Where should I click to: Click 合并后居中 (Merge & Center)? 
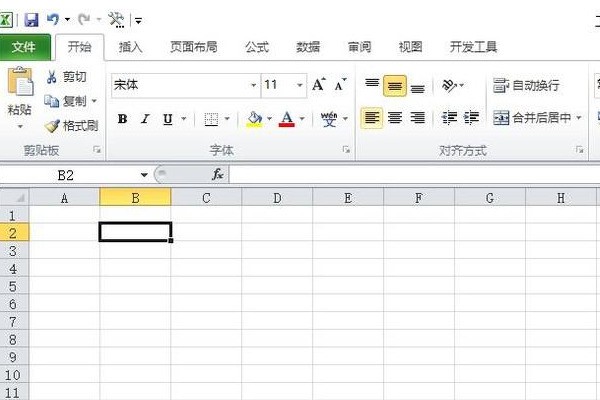pos(532,118)
